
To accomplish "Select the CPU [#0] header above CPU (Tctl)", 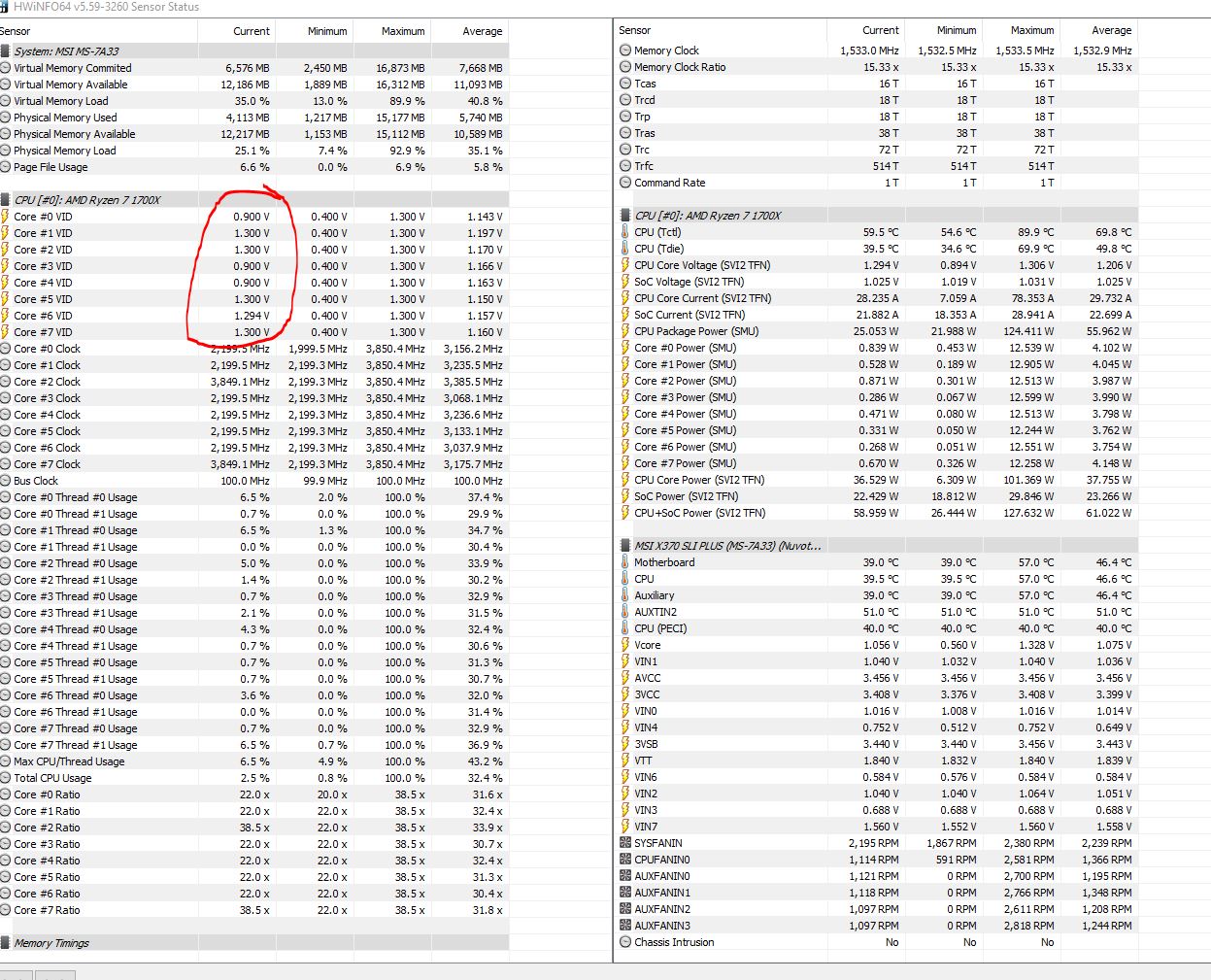I will click(x=878, y=216).
